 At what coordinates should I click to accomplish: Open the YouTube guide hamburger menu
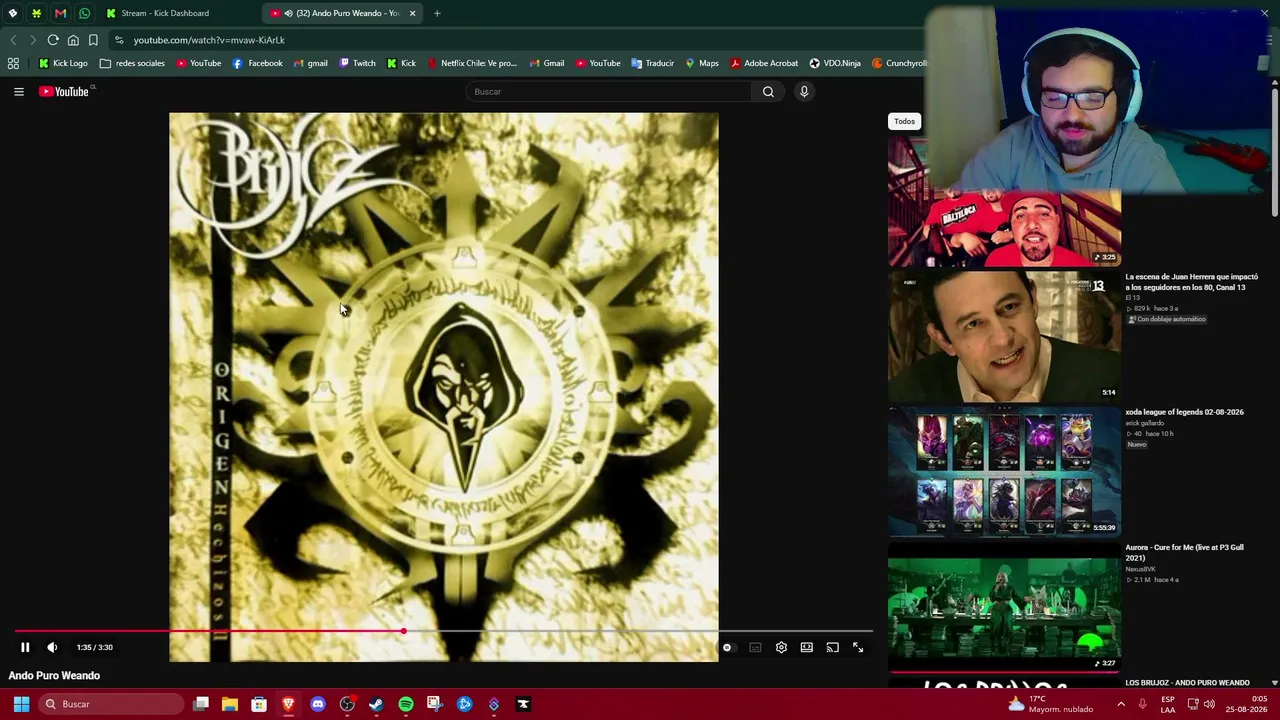point(18,92)
